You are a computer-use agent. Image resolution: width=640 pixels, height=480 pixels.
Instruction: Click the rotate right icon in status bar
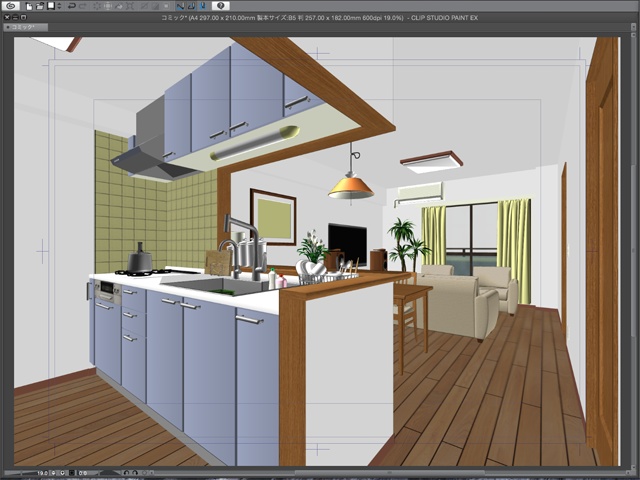[x=135, y=473]
